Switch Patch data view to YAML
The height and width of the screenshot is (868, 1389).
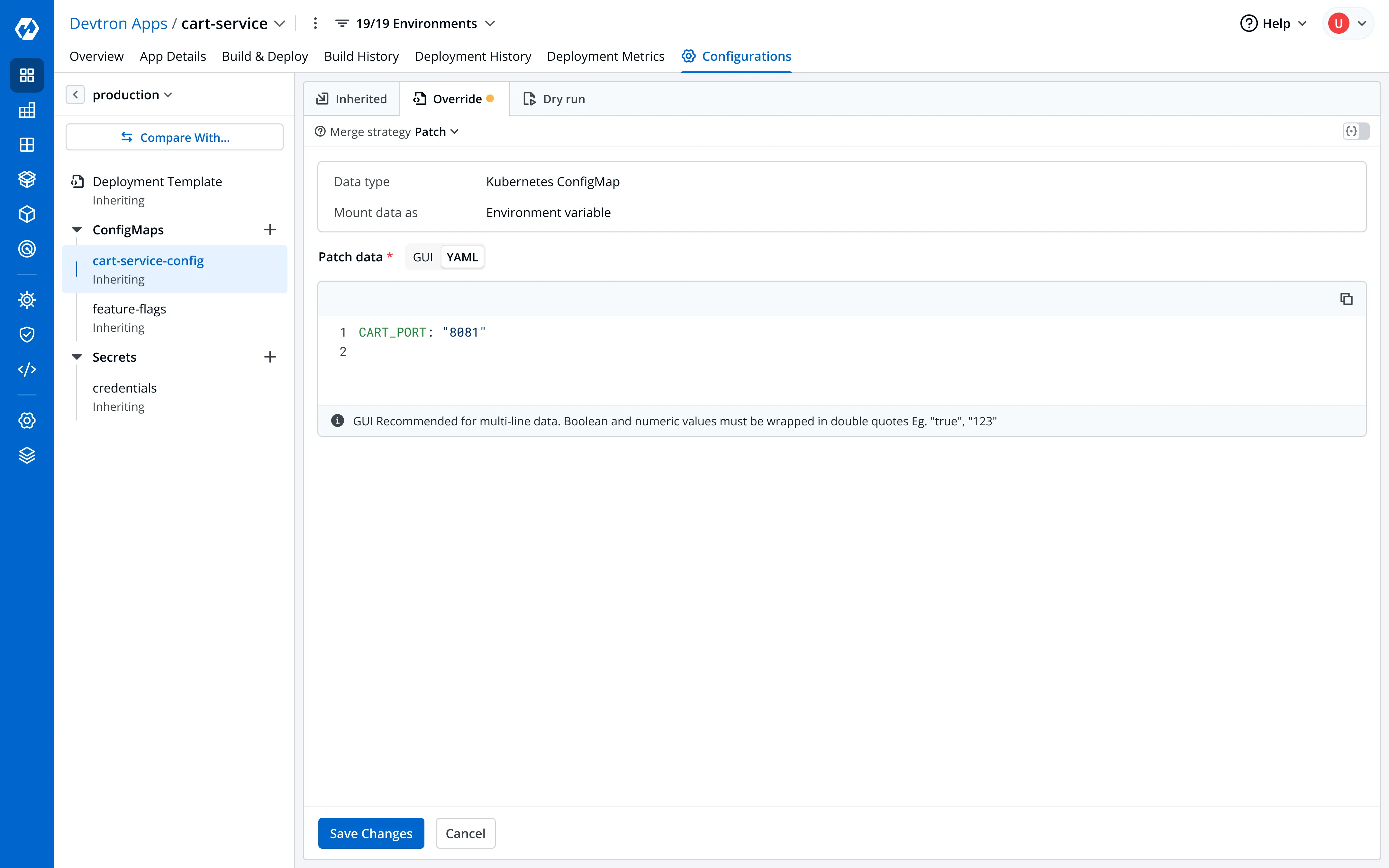click(463, 257)
